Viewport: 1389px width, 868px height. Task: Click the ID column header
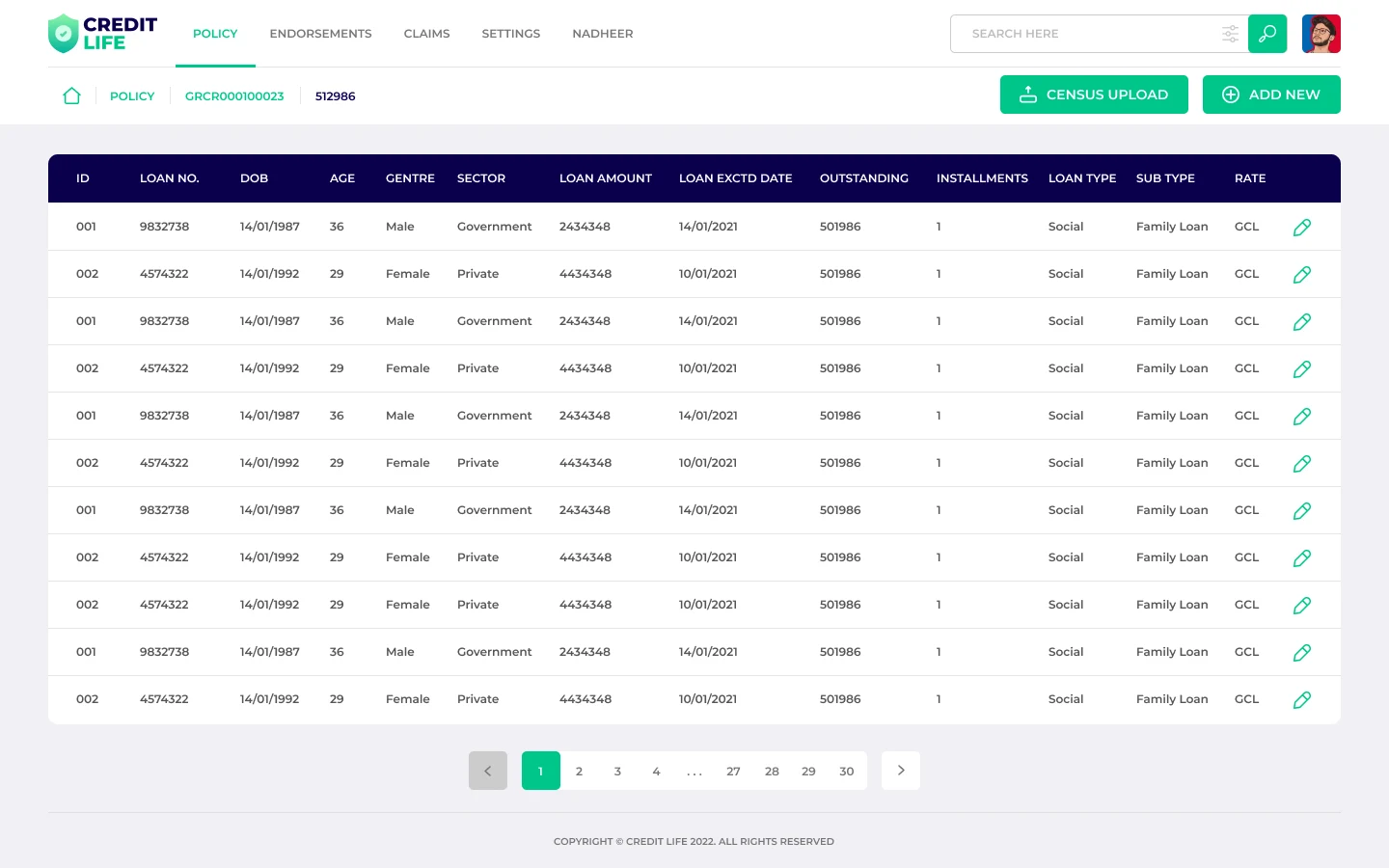pos(83,178)
